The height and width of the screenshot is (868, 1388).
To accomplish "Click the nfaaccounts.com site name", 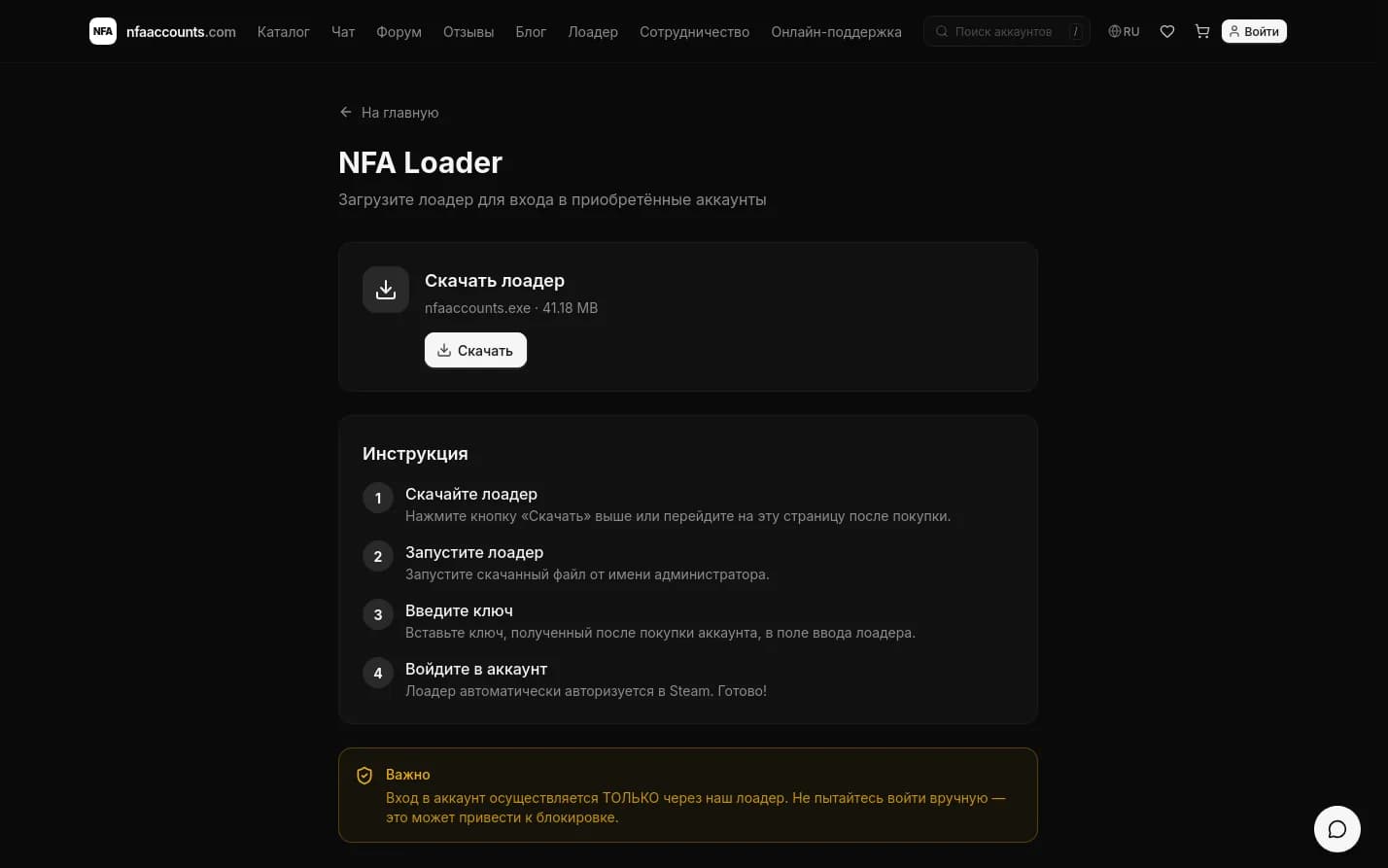I will pyautogui.click(x=181, y=32).
